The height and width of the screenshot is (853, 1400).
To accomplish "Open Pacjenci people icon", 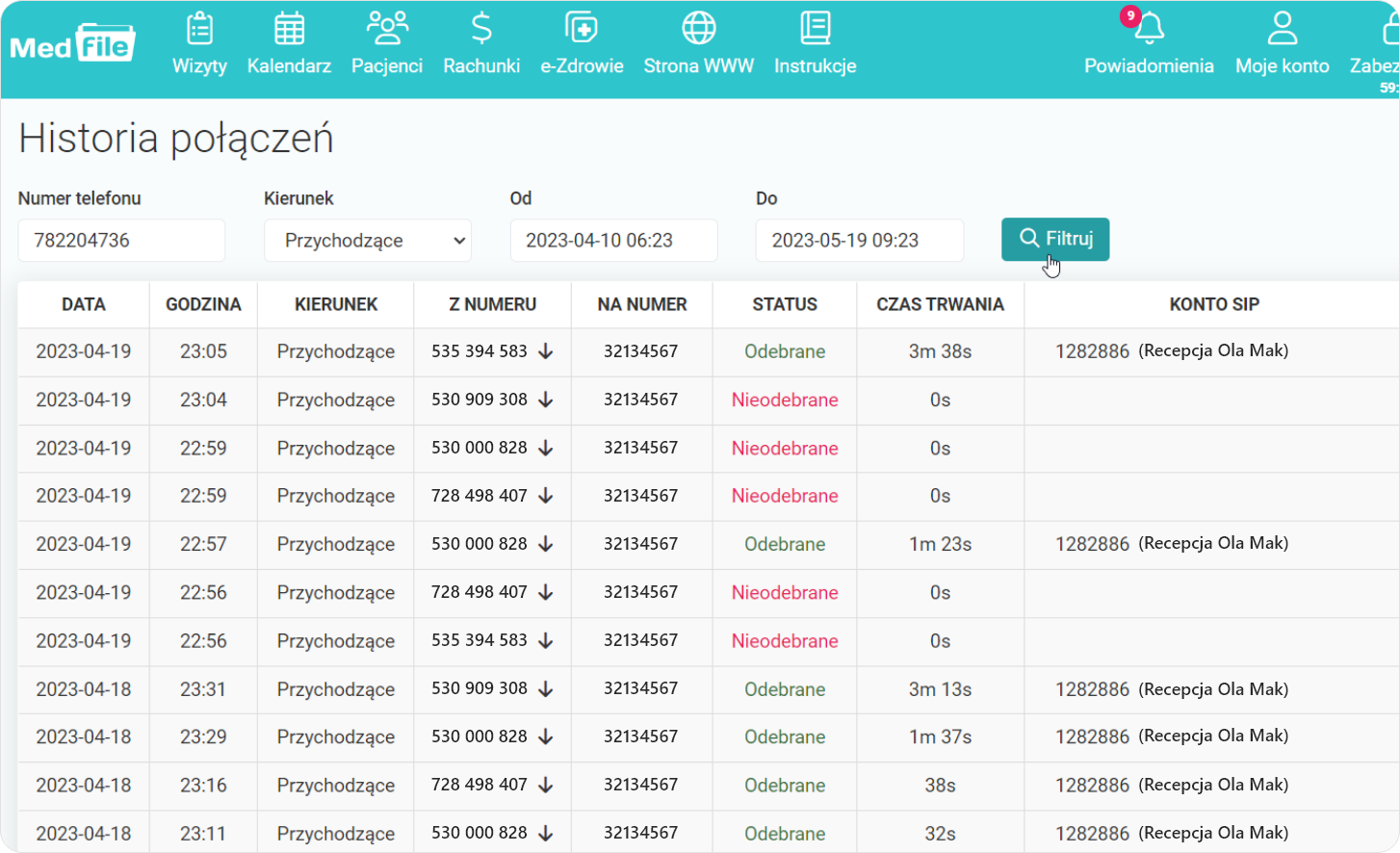I will tap(387, 29).
